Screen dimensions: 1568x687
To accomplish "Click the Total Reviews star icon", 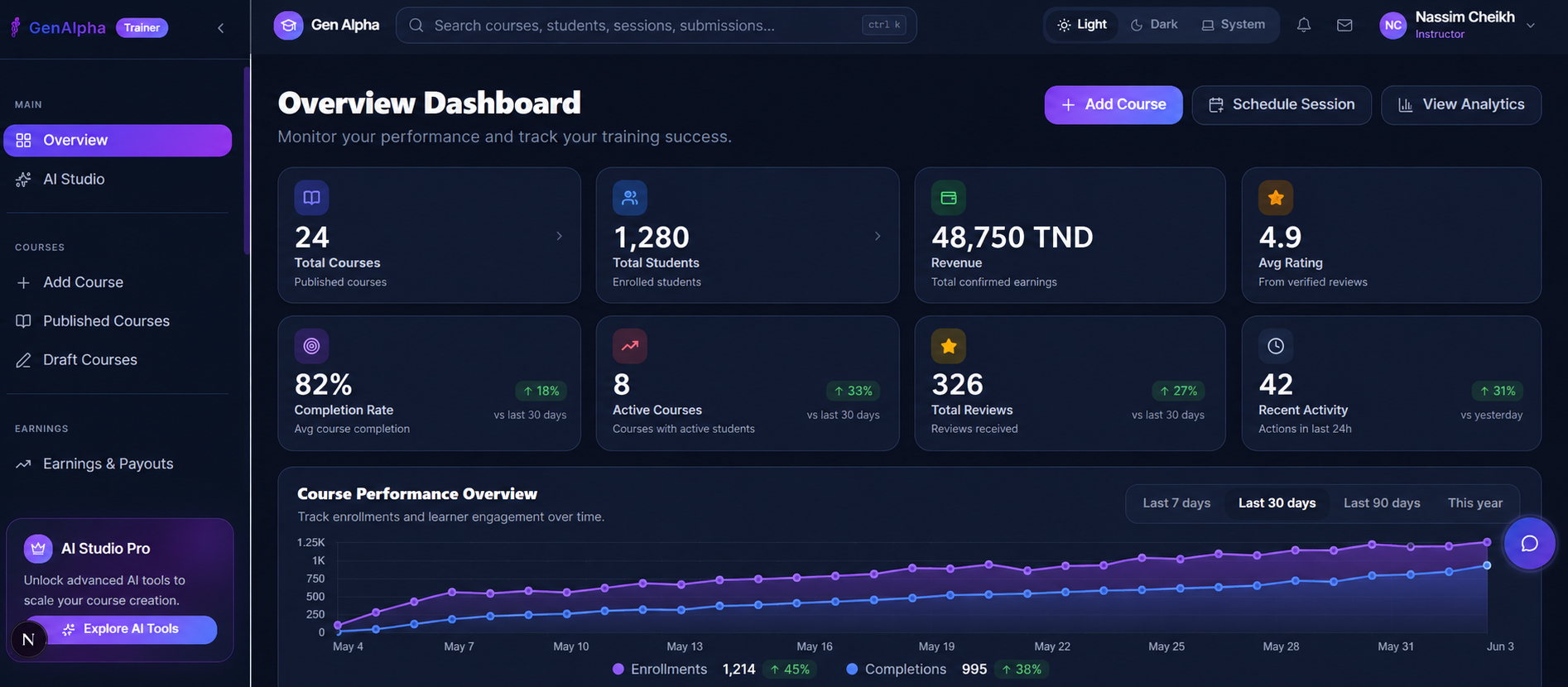I will click(x=949, y=346).
